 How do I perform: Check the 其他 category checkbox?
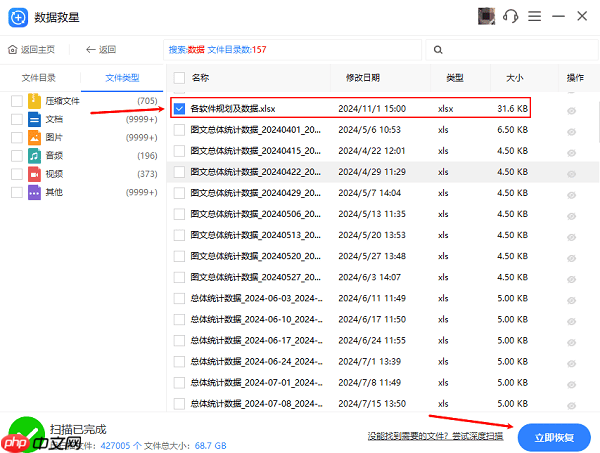coord(16,191)
